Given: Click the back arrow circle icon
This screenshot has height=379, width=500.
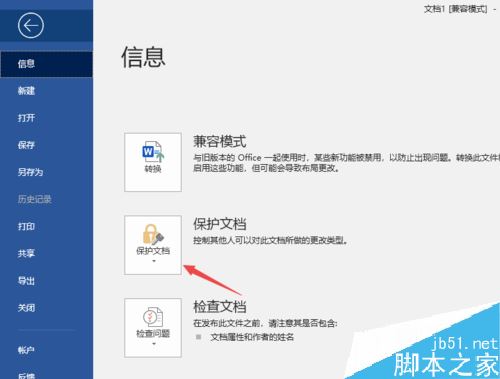Looking at the screenshot, I should 31,26.
